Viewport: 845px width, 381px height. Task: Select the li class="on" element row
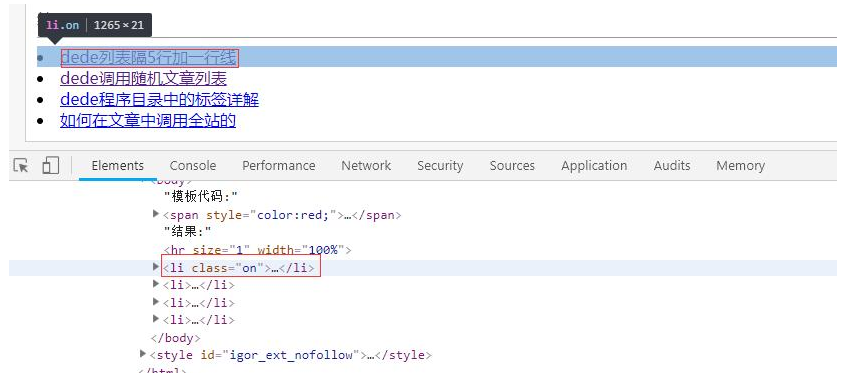[x=422, y=267]
